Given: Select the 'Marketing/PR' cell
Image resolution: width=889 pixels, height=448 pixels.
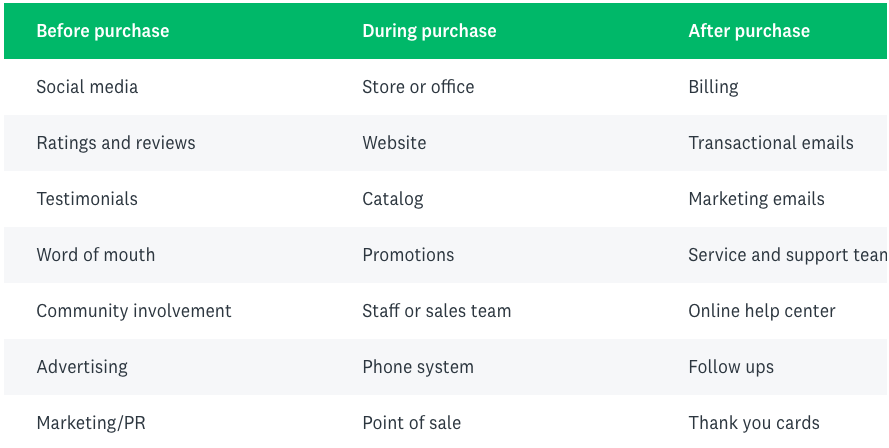Looking at the screenshot, I should tap(91, 423).
